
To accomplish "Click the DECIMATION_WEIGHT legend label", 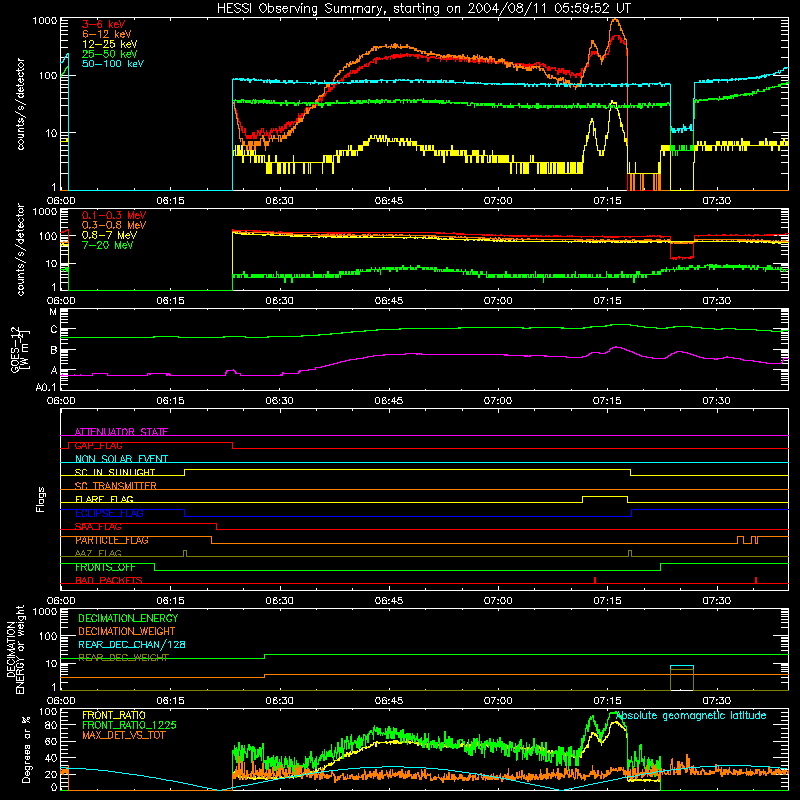I will pyautogui.click(x=127, y=631).
